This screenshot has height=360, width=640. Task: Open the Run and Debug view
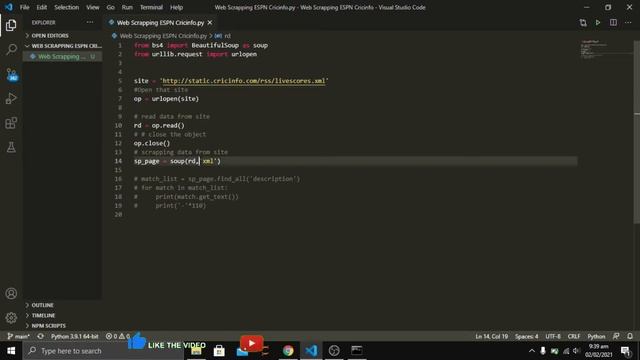[x=11, y=98]
